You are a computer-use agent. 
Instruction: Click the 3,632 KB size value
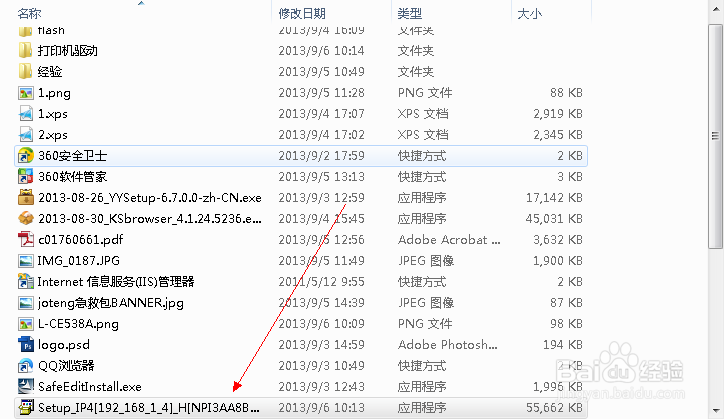(558, 240)
